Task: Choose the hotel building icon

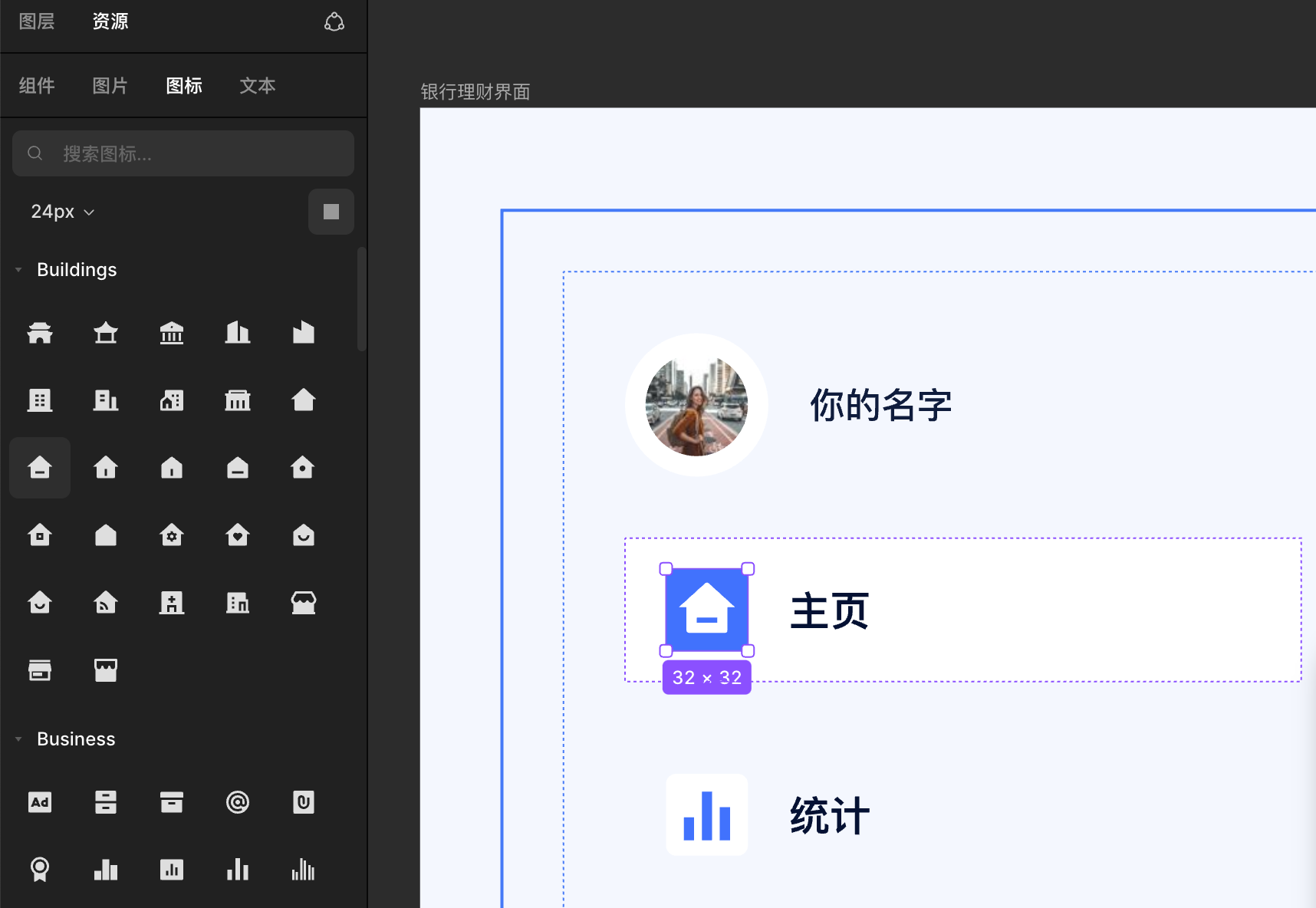Action: tap(238, 603)
